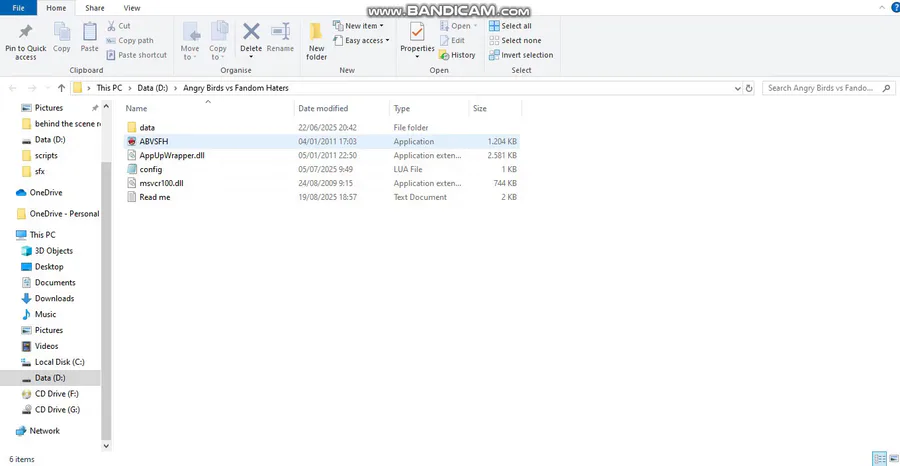Click This PC in the address path
The height and width of the screenshot is (466, 900).
[x=109, y=88]
